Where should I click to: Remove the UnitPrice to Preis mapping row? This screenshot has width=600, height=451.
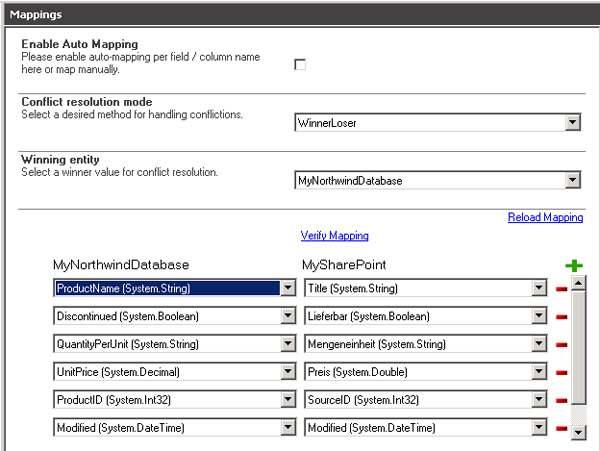click(x=562, y=373)
